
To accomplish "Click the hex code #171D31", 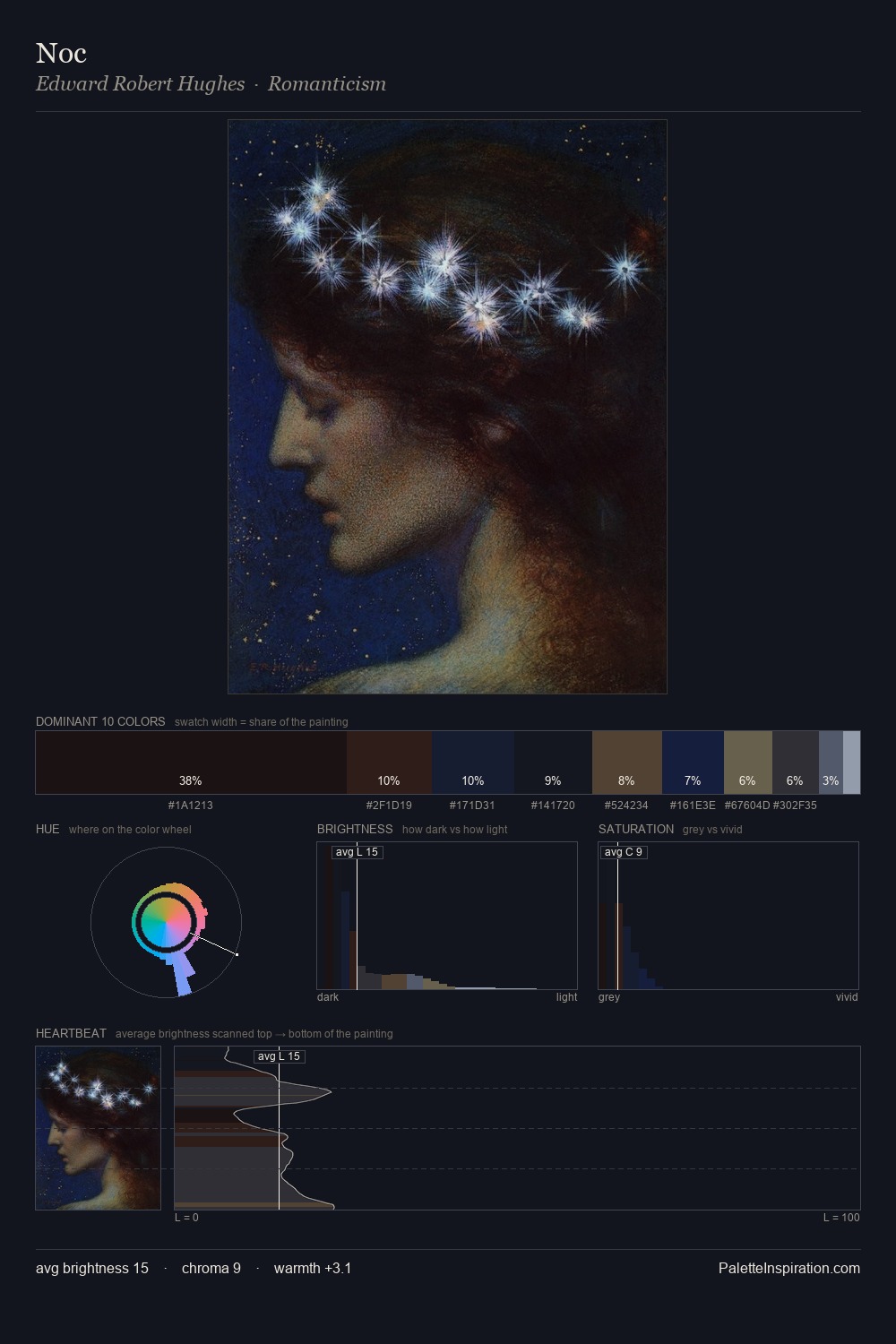I will [472, 805].
